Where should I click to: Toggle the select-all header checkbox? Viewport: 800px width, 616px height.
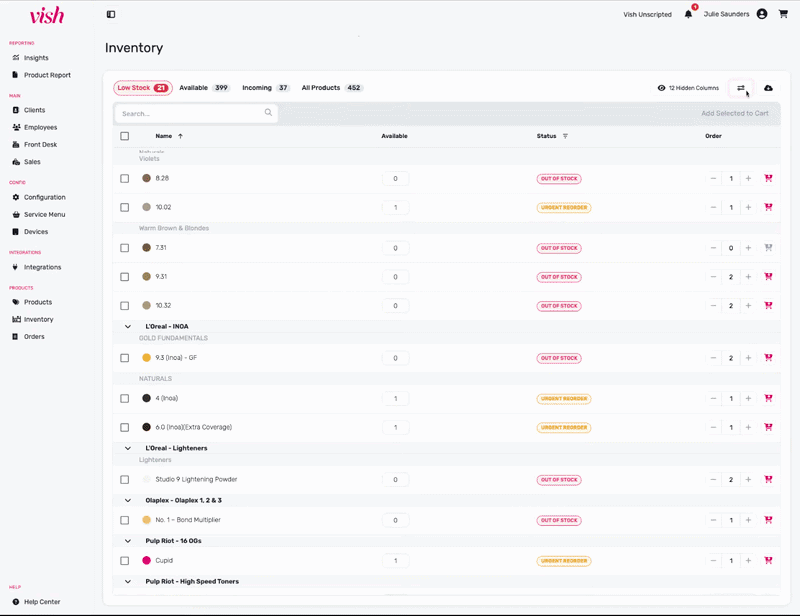pyautogui.click(x=125, y=136)
